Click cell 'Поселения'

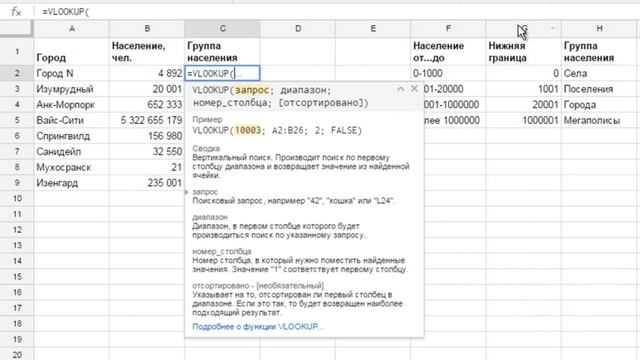pos(599,89)
